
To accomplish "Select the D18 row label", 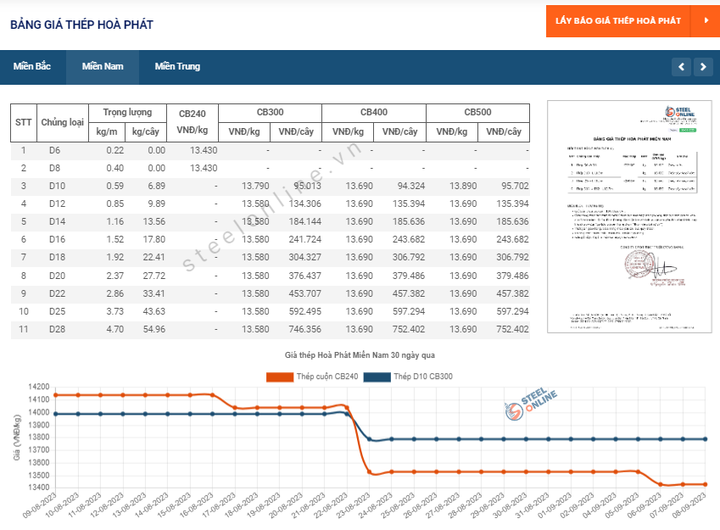I will coord(57,257).
